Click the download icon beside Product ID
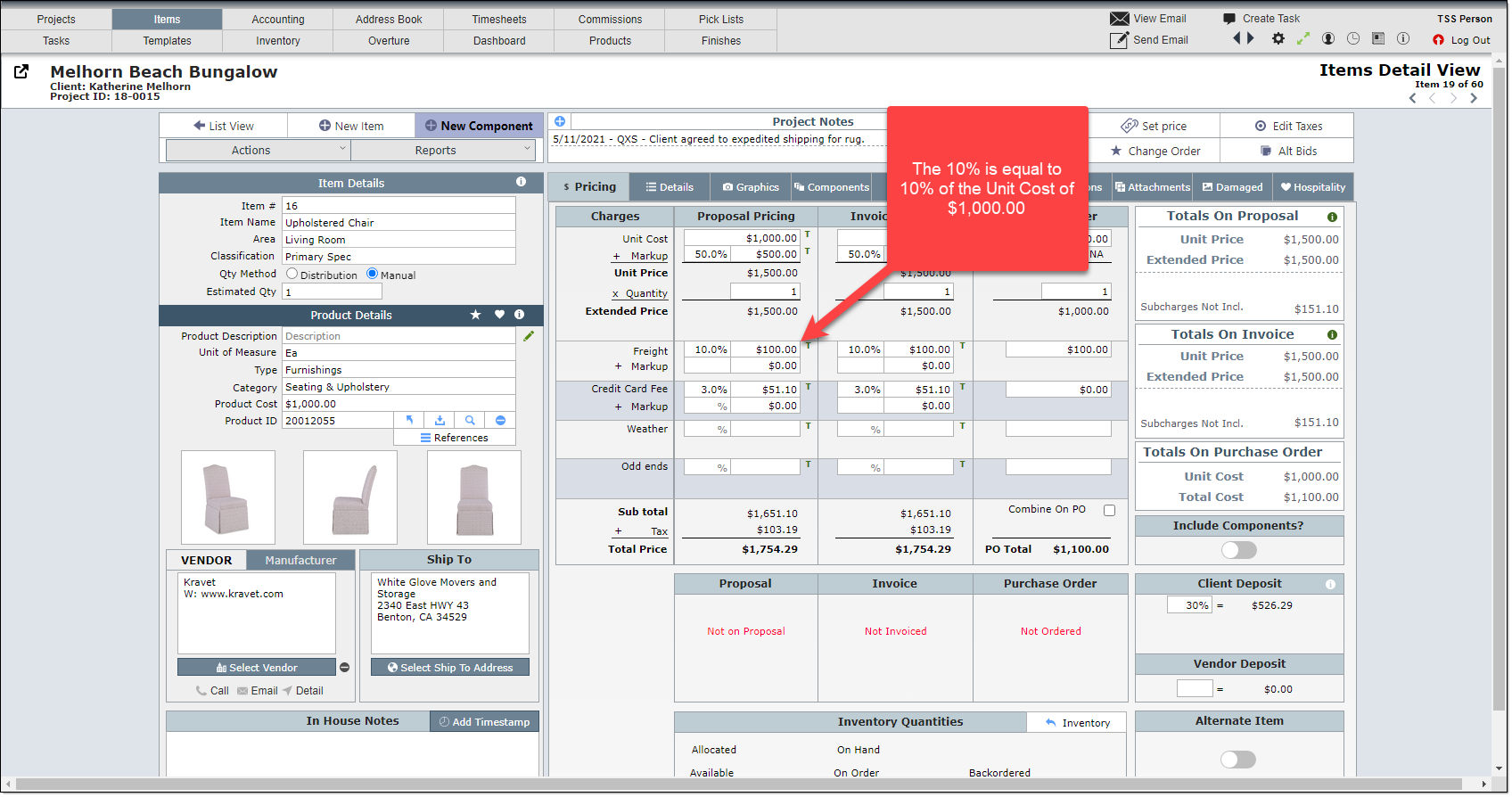Screen dimensions: 1512x797 (440, 420)
